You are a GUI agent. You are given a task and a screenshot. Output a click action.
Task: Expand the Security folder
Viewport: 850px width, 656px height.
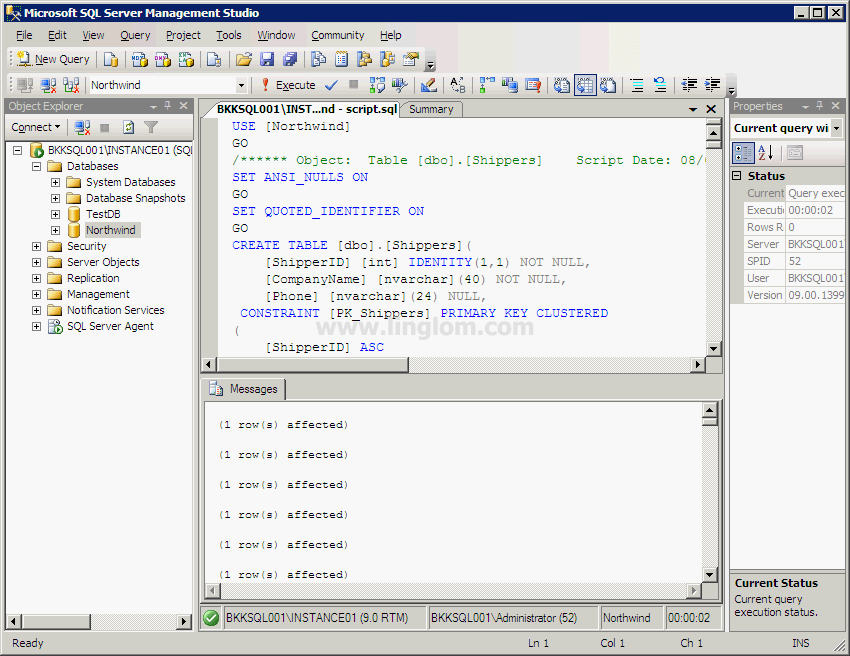pyautogui.click(x=36, y=246)
